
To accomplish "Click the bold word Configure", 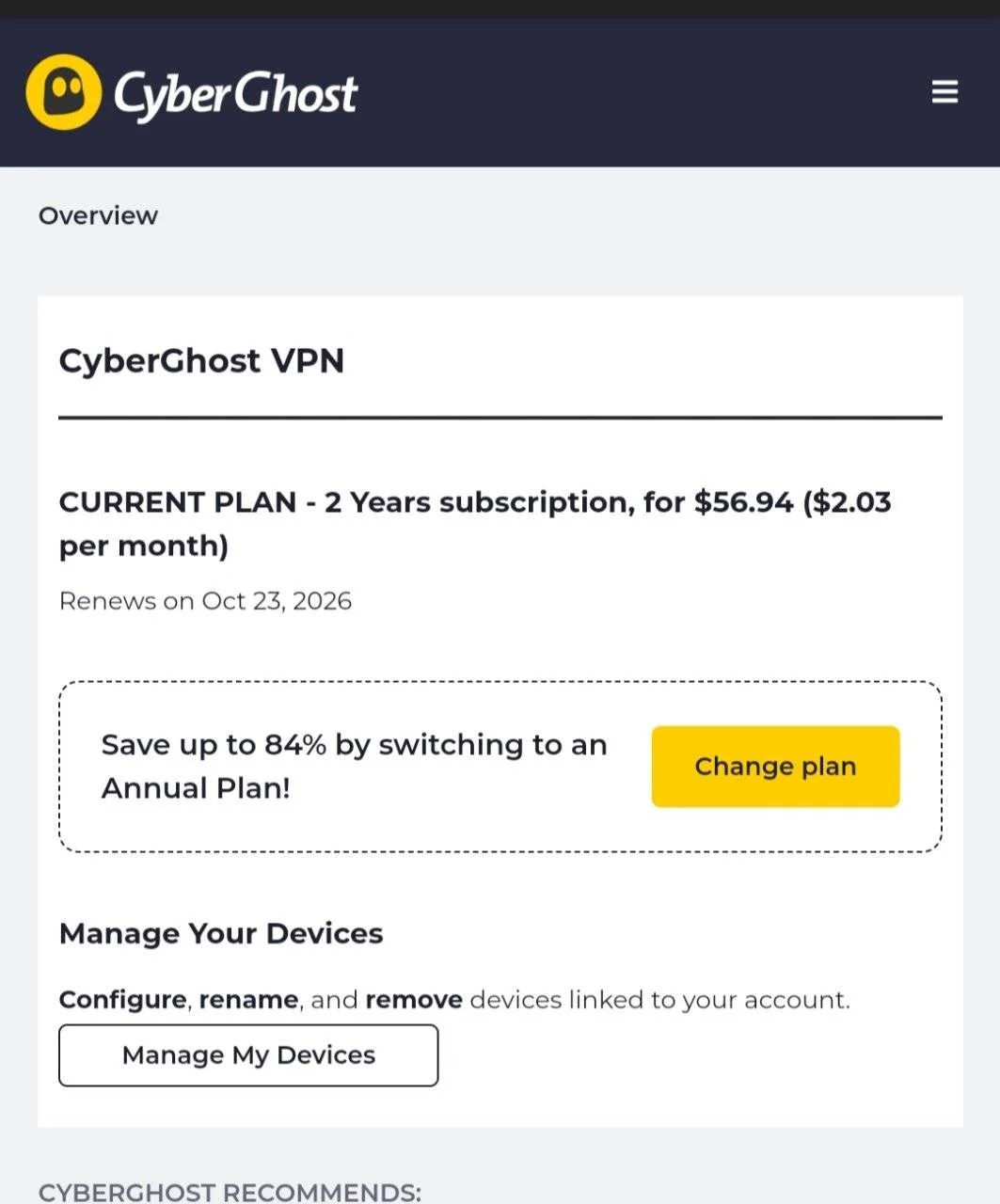I will click(123, 999).
